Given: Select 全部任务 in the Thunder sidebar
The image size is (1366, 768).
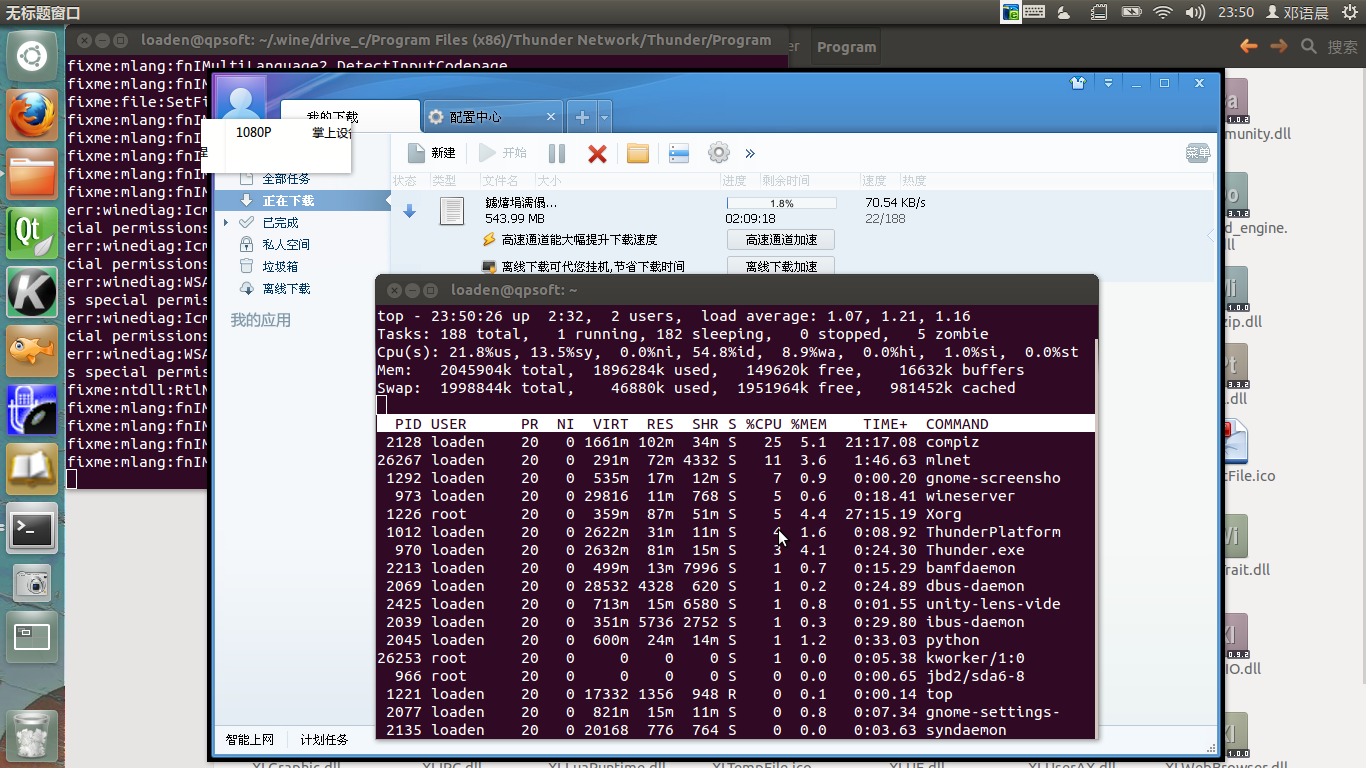Looking at the screenshot, I should pyautogui.click(x=286, y=179).
